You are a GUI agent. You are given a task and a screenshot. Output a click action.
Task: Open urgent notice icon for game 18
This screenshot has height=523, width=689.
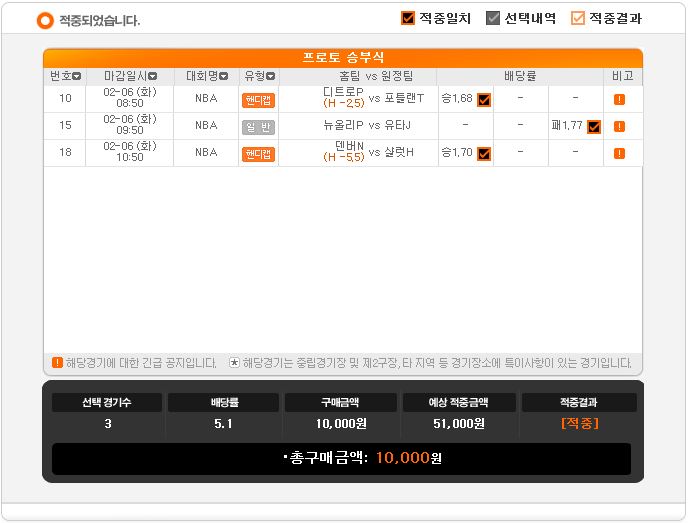(x=619, y=153)
